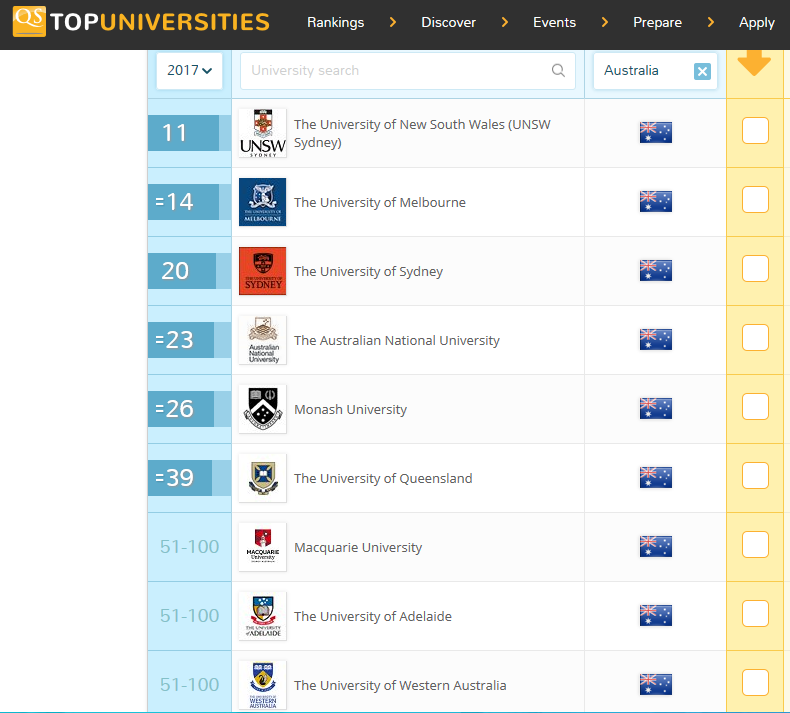Open University of Melbourne logo

point(262,202)
